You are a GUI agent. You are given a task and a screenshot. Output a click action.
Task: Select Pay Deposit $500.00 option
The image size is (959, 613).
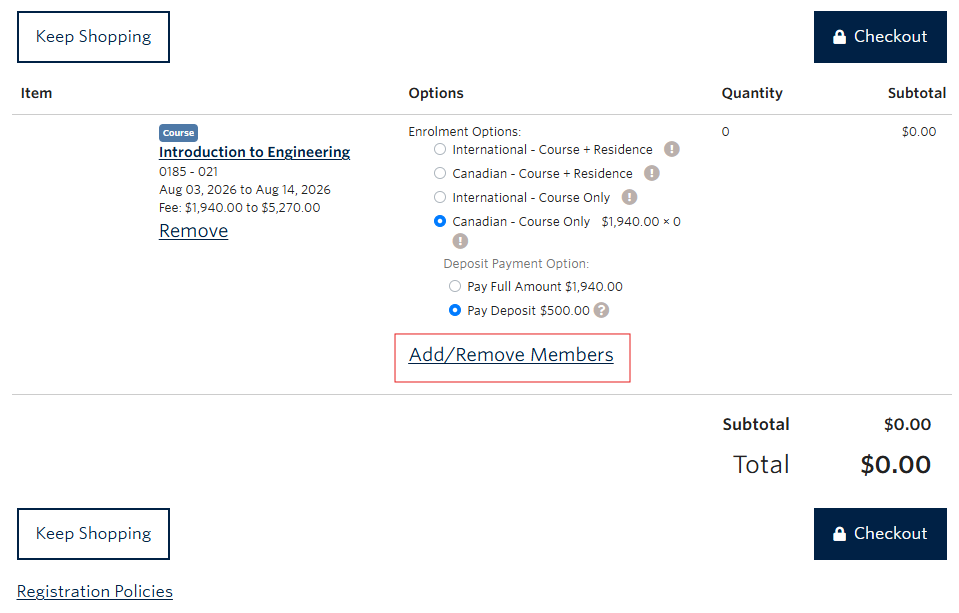click(454, 310)
